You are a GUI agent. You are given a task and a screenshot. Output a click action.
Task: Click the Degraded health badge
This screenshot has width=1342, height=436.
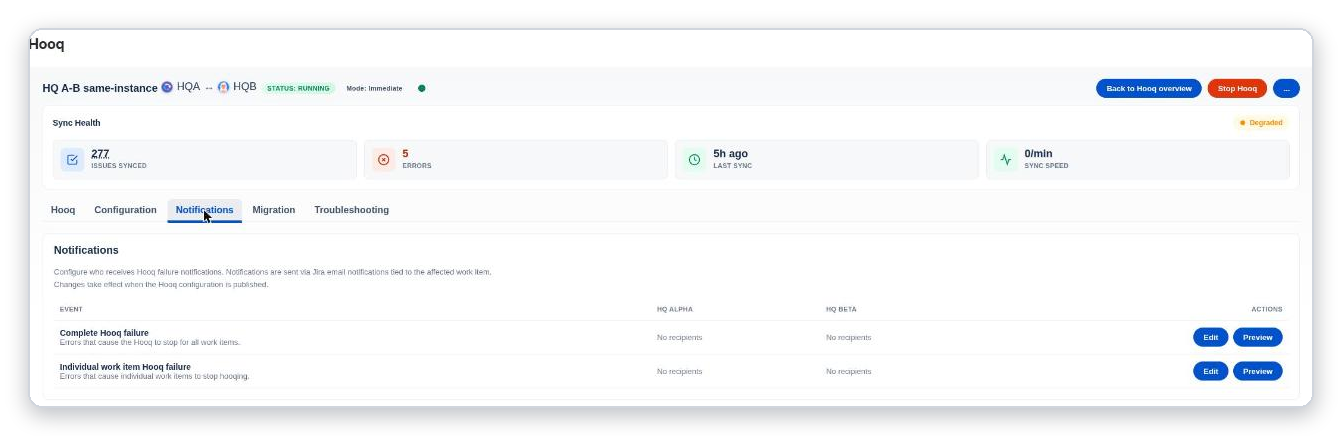click(1261, 123)
